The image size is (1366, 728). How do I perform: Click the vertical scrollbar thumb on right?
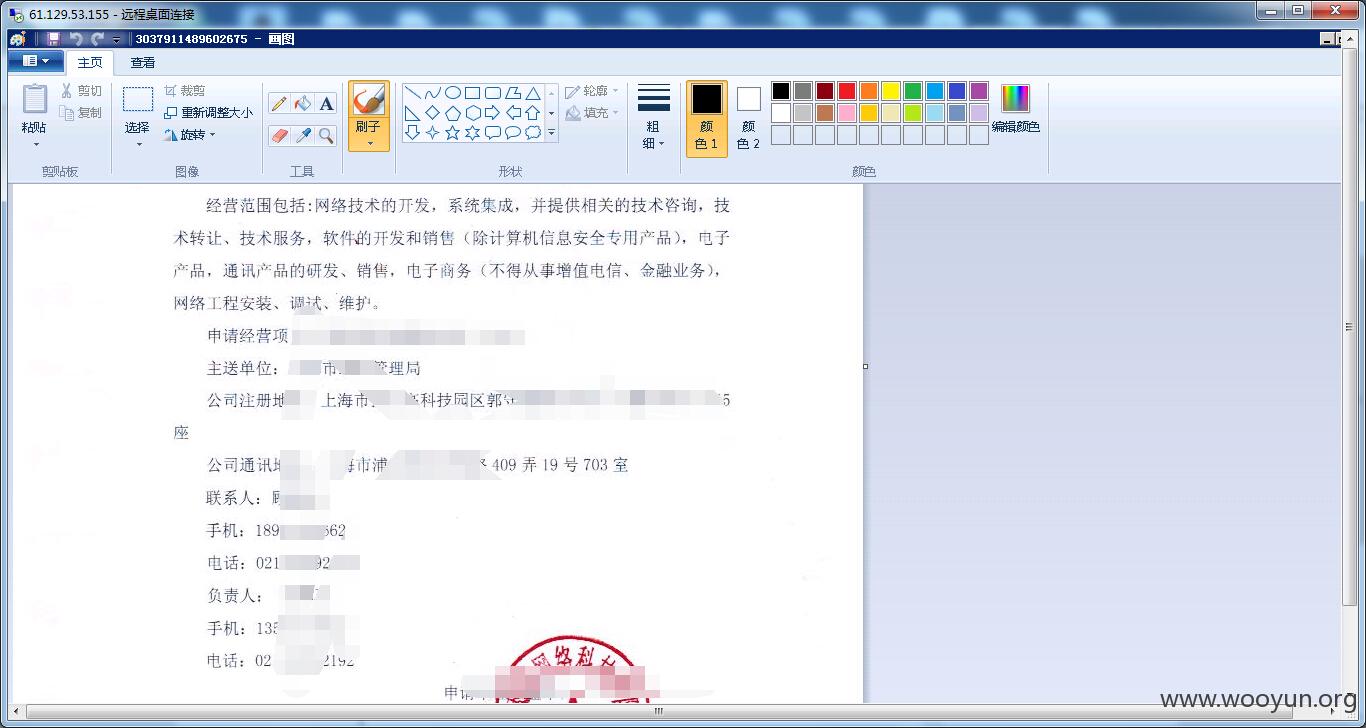pos(1349,327)
